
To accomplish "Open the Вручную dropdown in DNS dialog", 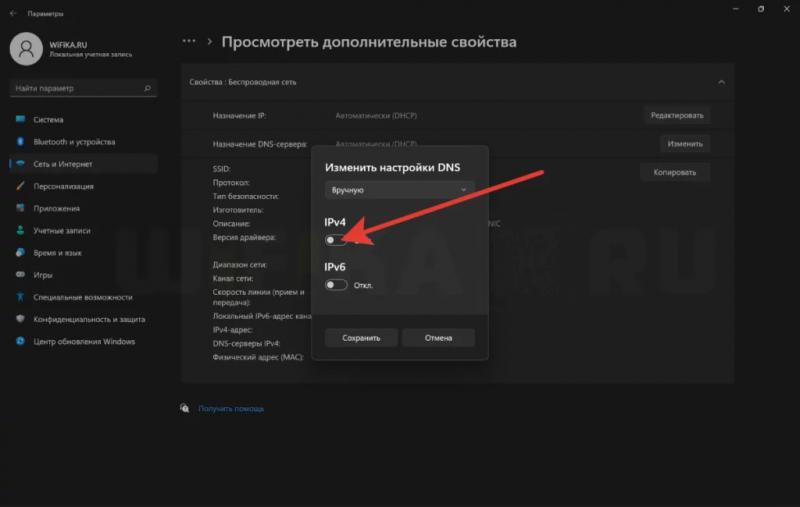I will tap(399, 190).
